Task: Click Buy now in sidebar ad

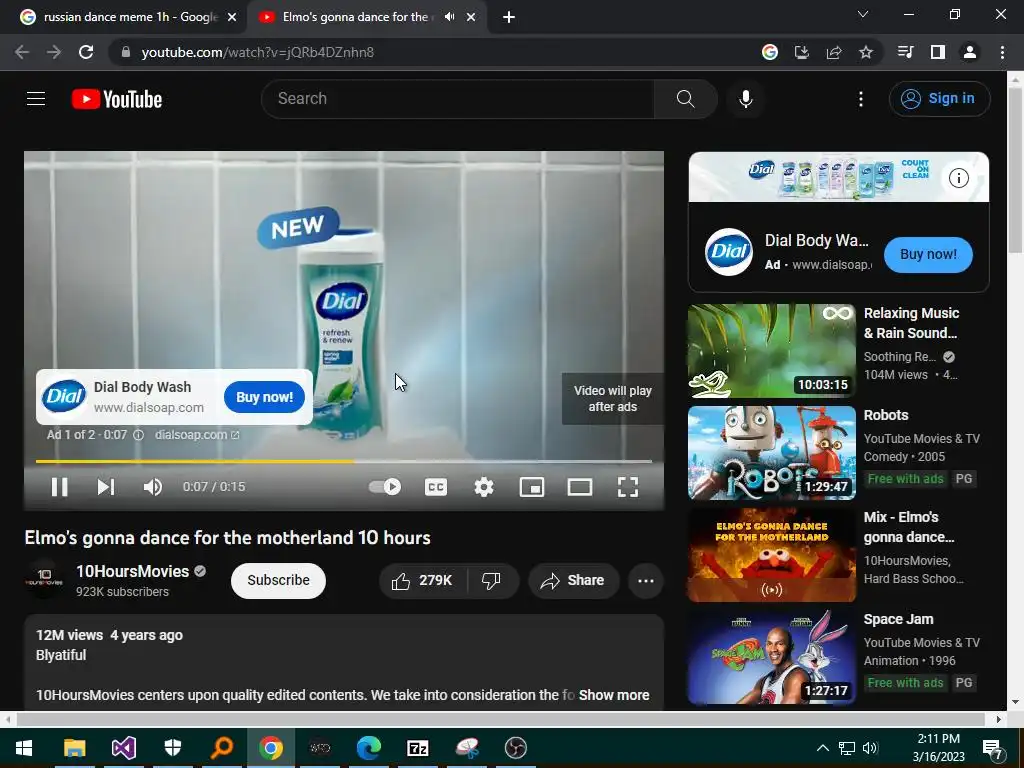Action: (x=928, y=255)
